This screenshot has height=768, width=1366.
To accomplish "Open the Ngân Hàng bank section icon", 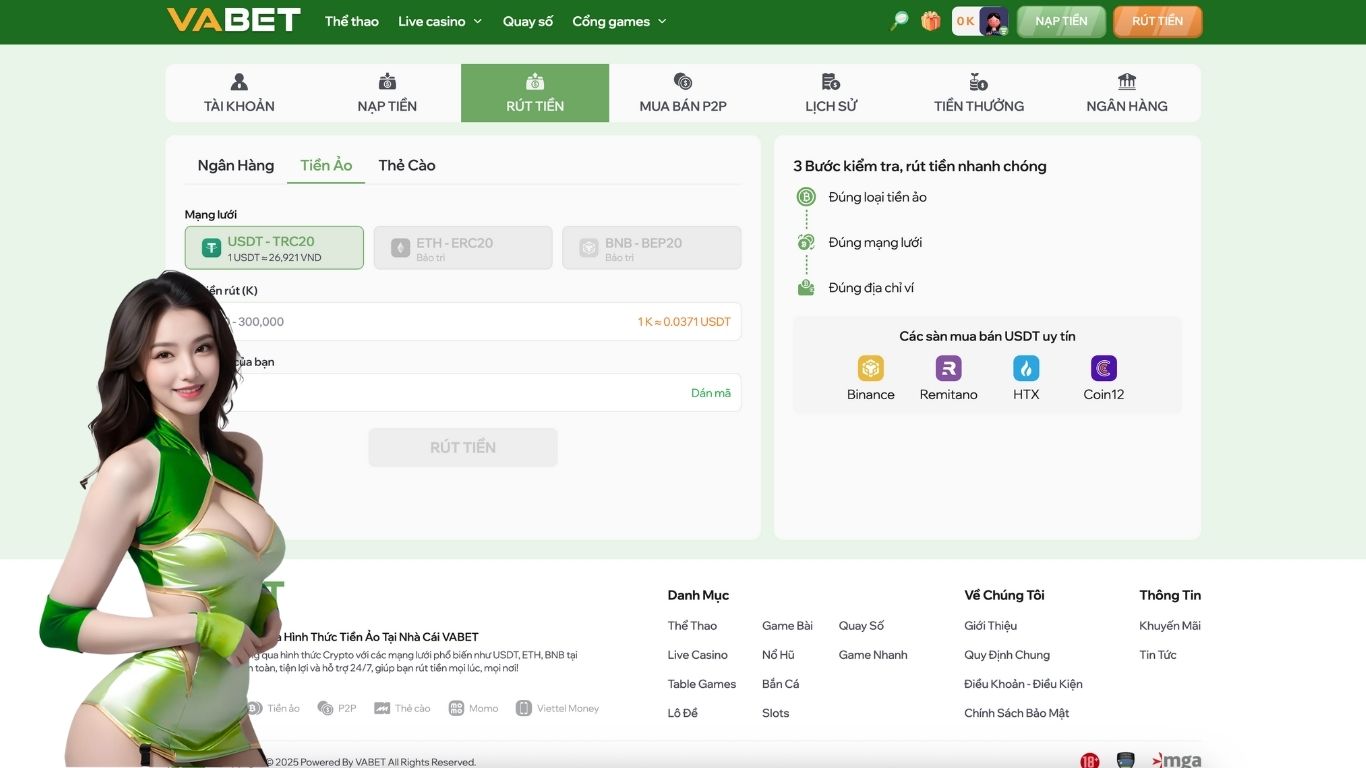I will pyautogui.click(x=1126, y=82).
